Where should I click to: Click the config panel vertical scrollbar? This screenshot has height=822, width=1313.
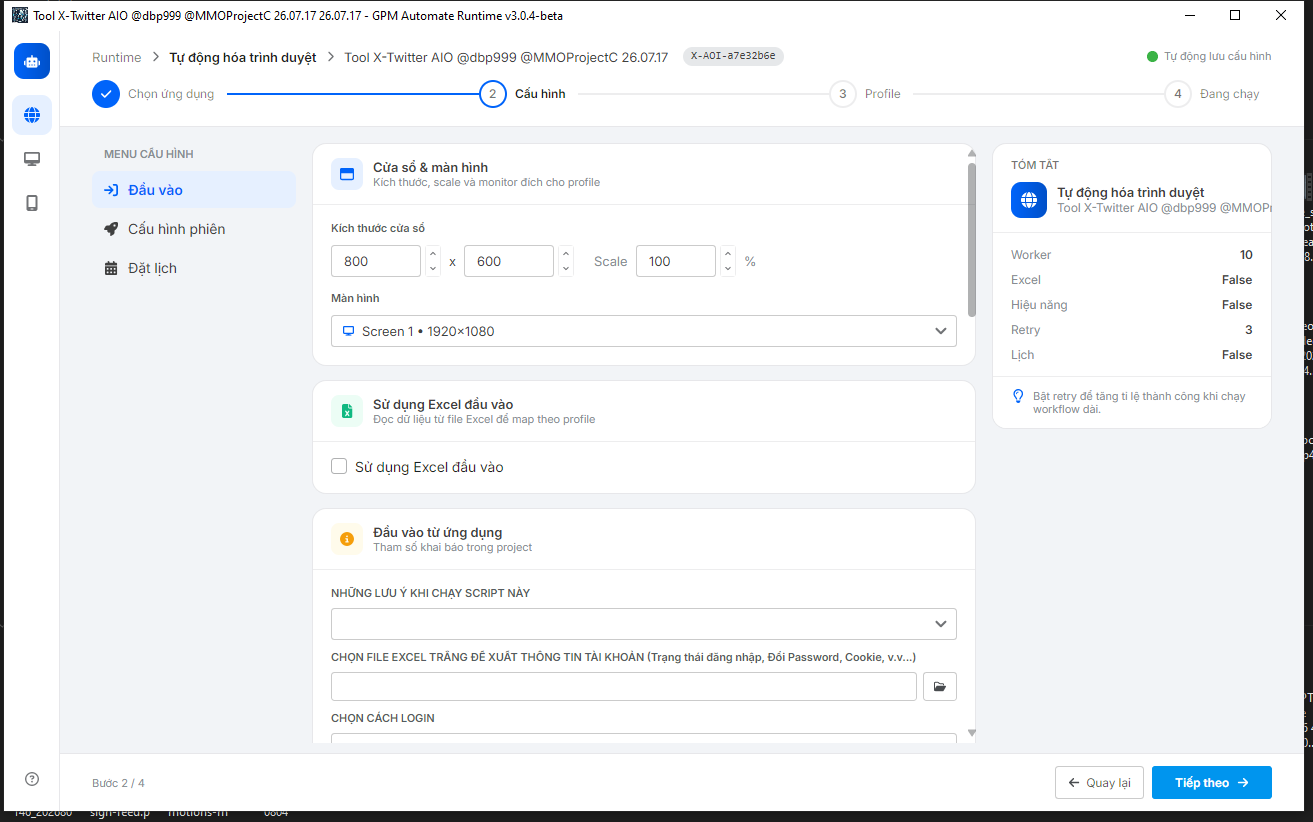[x=972, y=240]
